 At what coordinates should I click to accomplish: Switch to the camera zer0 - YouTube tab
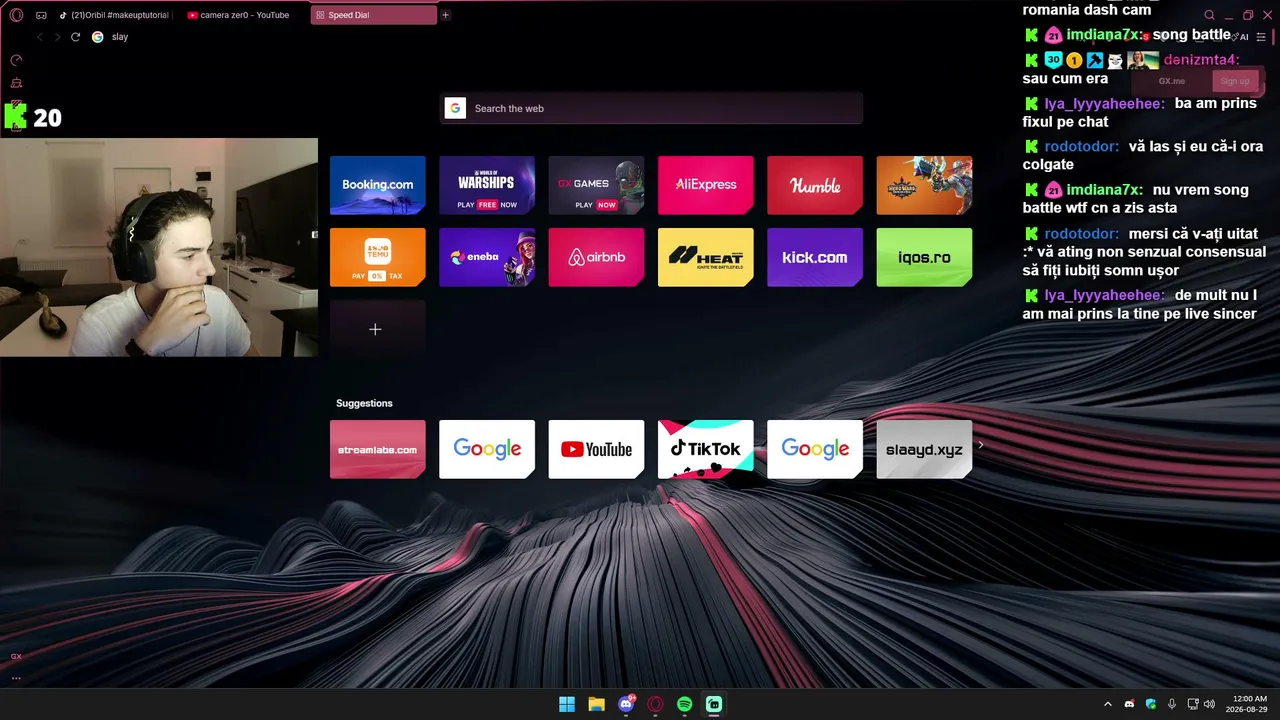pyautogui.click(x=244, y=15)
